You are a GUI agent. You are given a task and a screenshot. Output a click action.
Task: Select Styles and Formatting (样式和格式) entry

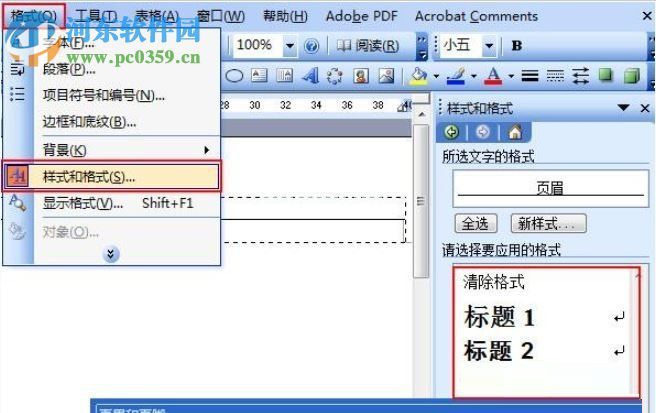point(111,177)
